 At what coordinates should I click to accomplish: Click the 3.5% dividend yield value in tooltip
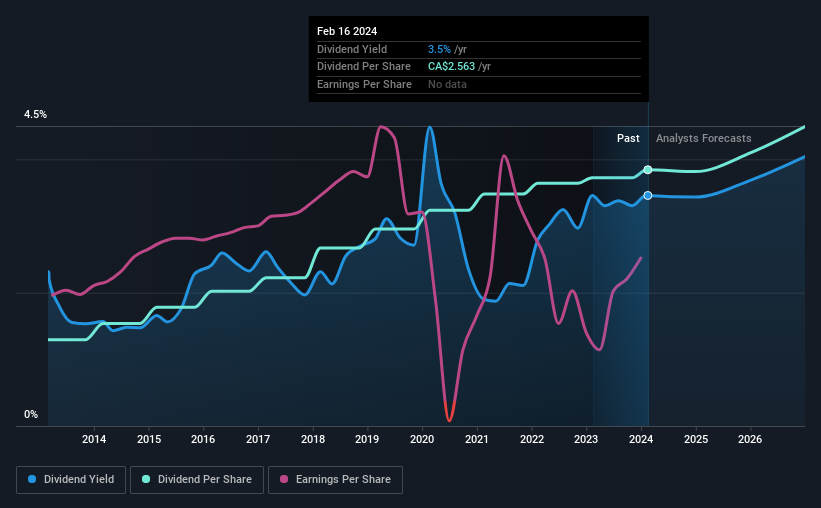(439, 49)
